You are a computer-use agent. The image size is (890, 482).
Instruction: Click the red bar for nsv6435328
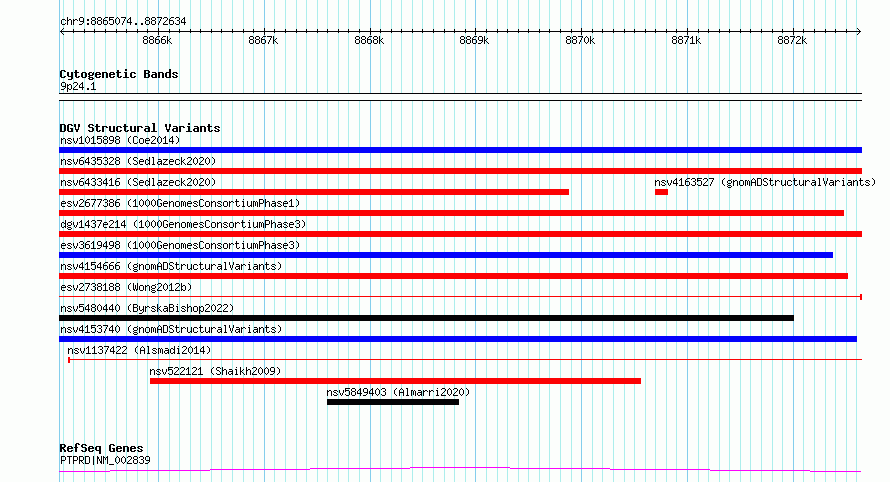click(460, 171)
